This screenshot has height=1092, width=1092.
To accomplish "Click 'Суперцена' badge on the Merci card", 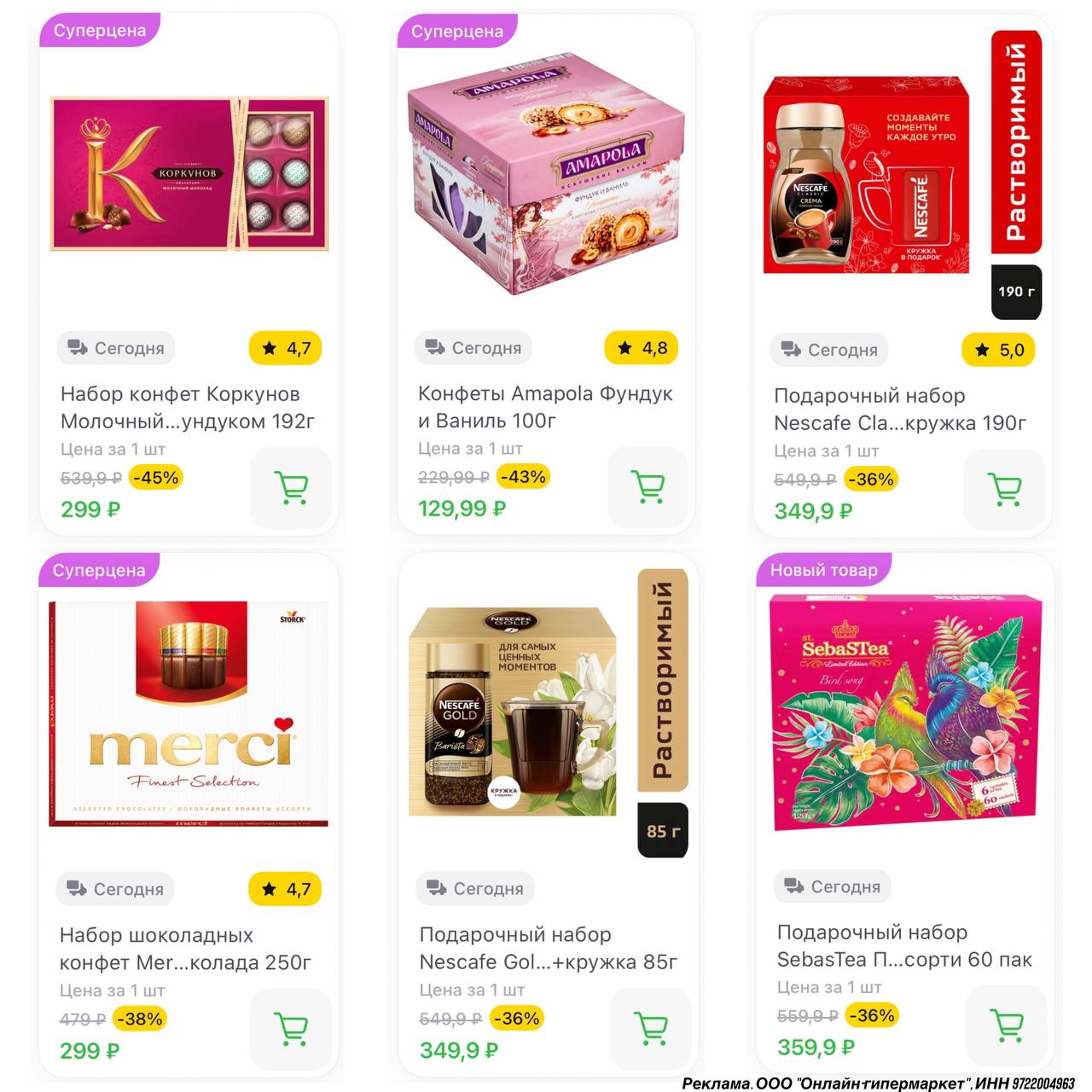I will click(99, 570).
